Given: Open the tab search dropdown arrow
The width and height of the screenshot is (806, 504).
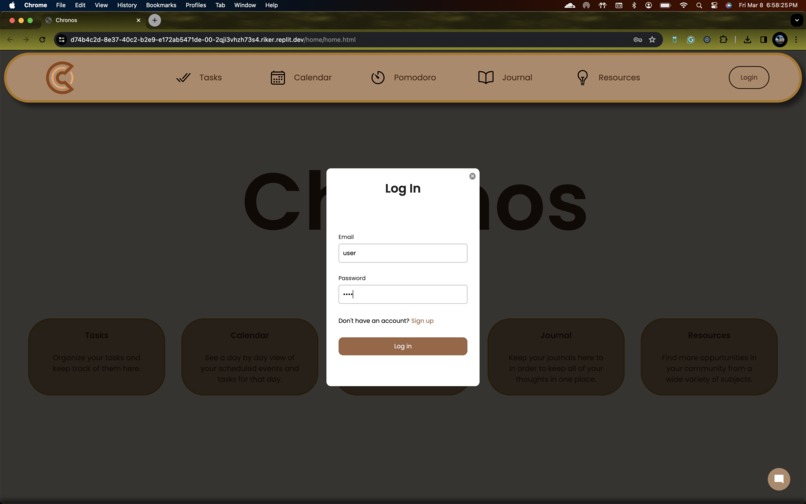Looking at the screenshot, I should click(796, 20).
